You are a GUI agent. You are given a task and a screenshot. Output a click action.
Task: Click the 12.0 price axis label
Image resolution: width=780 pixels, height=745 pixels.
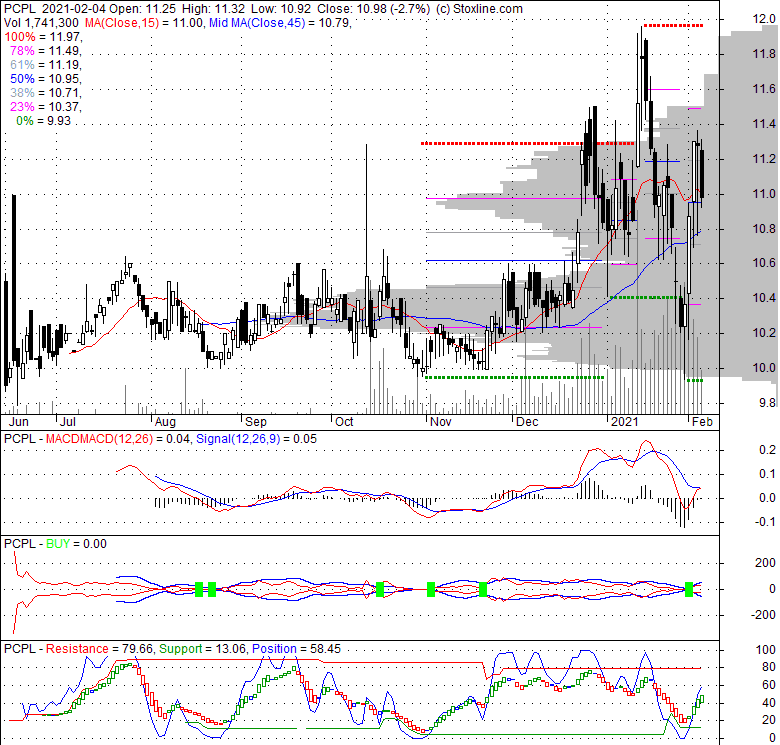click(764, 19)
